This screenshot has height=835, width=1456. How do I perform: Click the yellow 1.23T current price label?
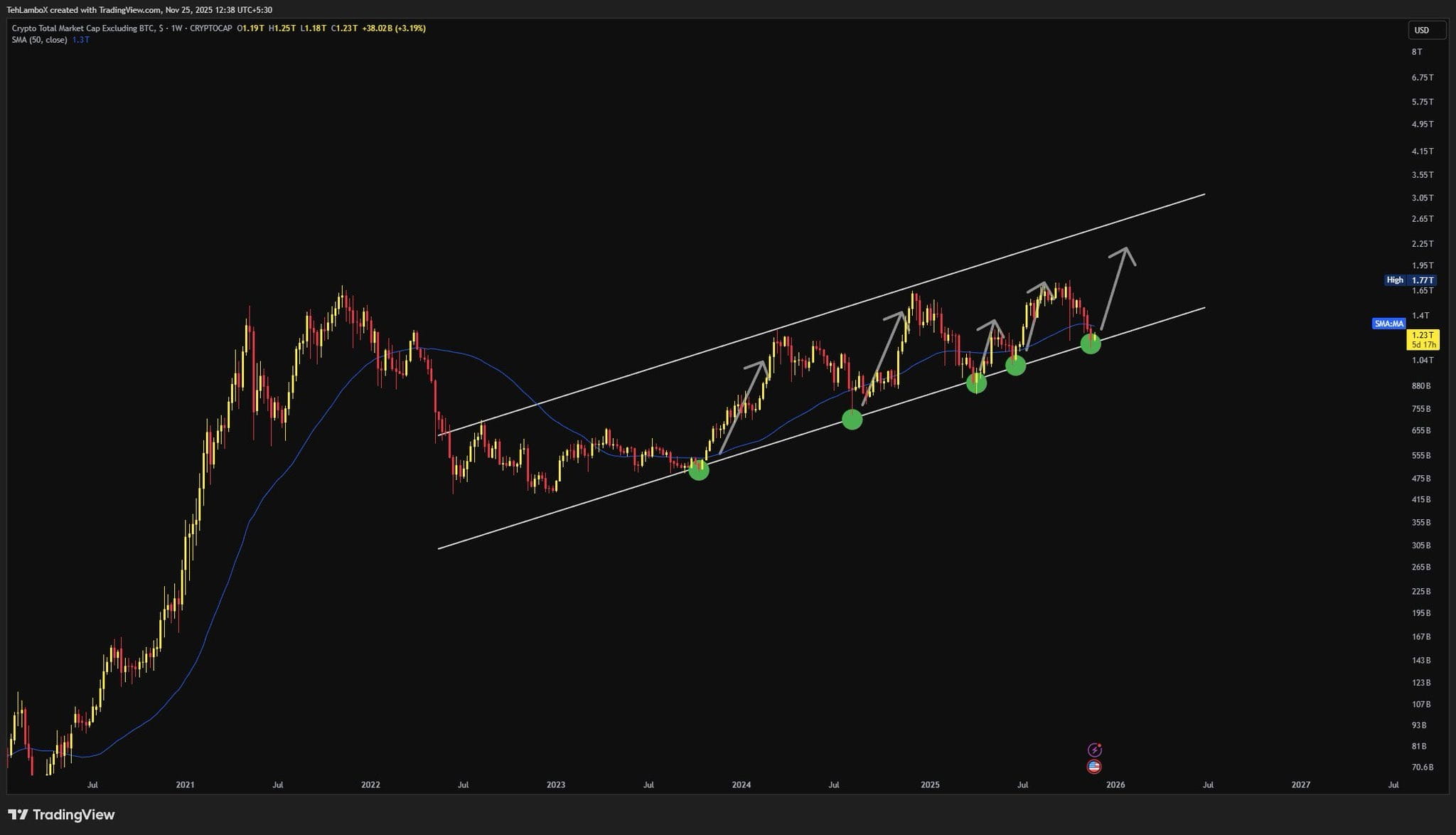pyautogui.click(x=1423, y=335)
